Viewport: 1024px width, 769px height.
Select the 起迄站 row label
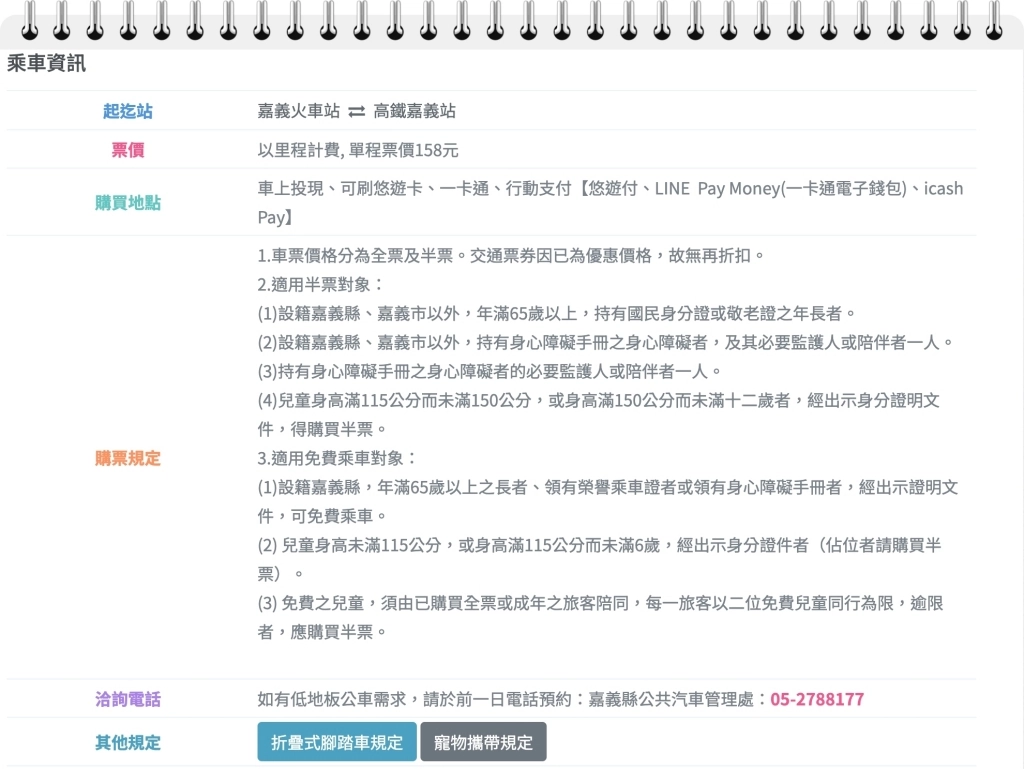click(x=127, y=111)
